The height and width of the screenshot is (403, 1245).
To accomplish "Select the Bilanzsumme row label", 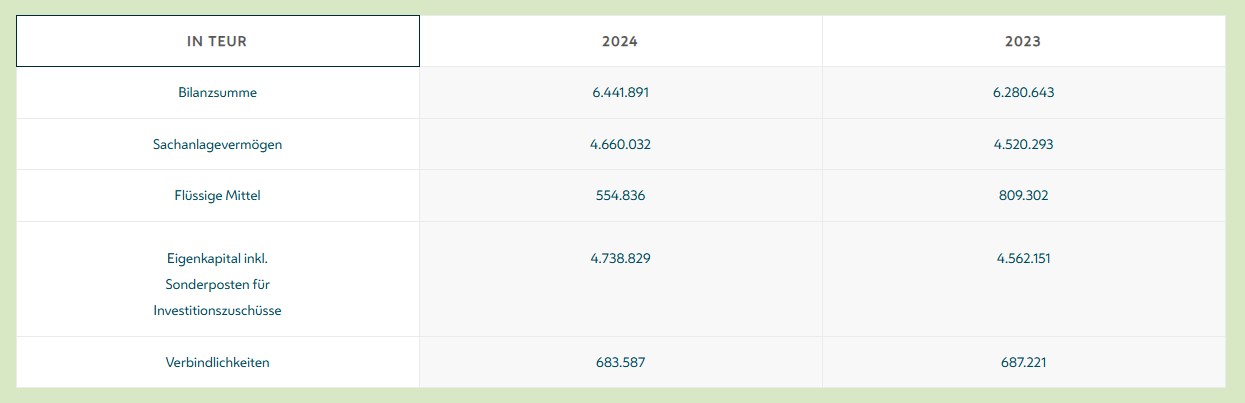I will tap(217, 92).
